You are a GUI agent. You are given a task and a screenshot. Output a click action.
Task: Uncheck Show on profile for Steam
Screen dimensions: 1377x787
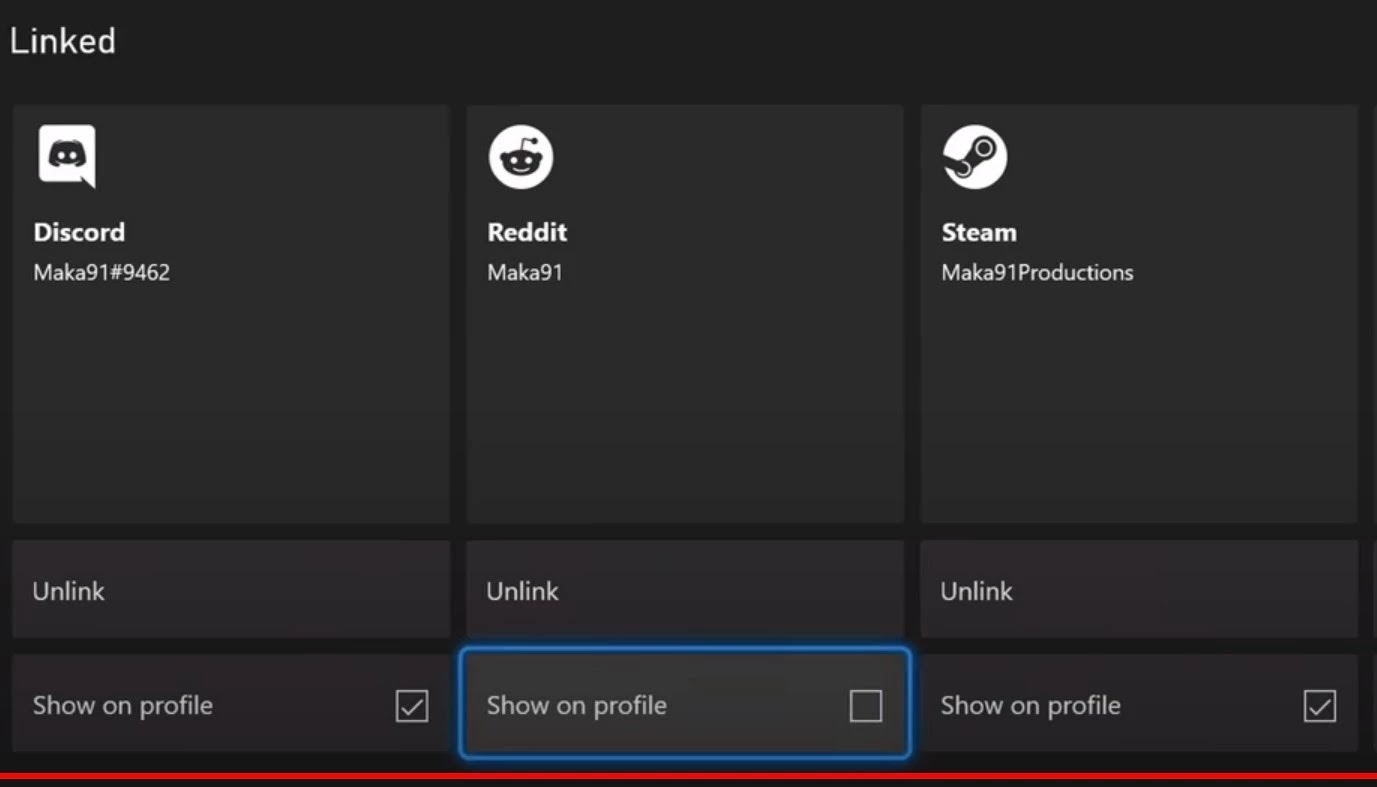pyautogui.click(x=1320, y=706)
